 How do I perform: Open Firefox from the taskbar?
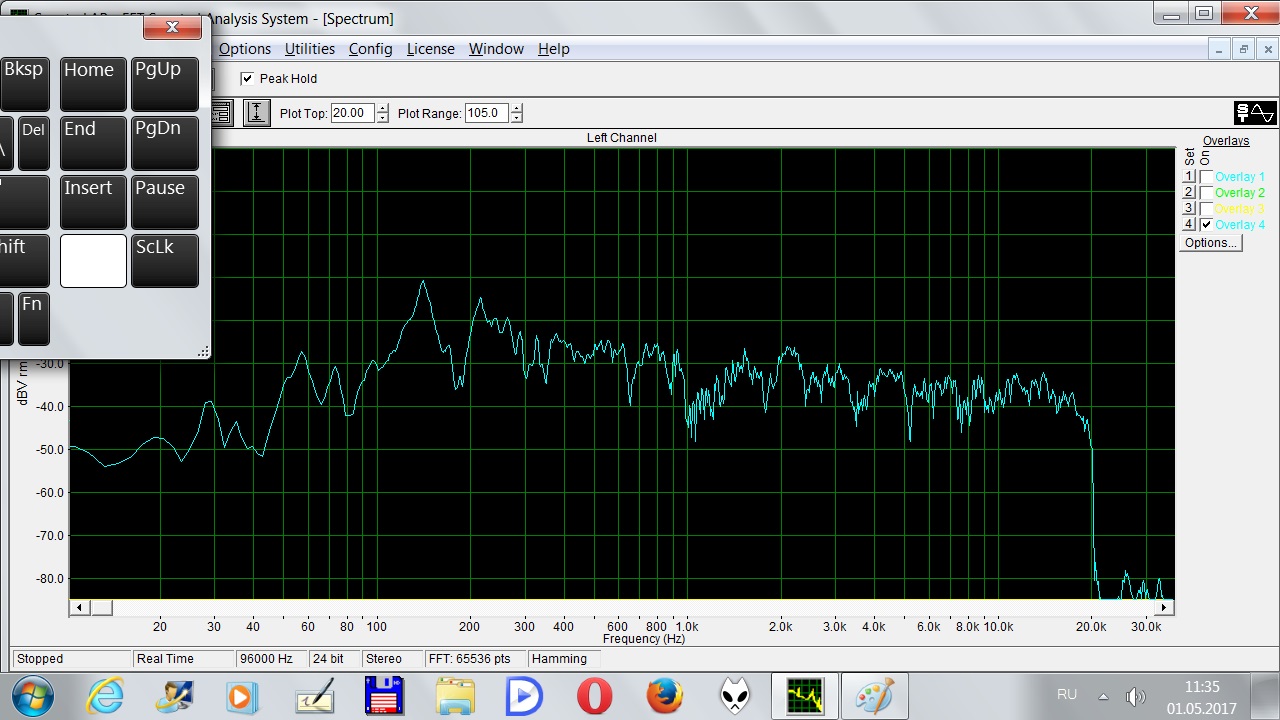click(664, 696)
